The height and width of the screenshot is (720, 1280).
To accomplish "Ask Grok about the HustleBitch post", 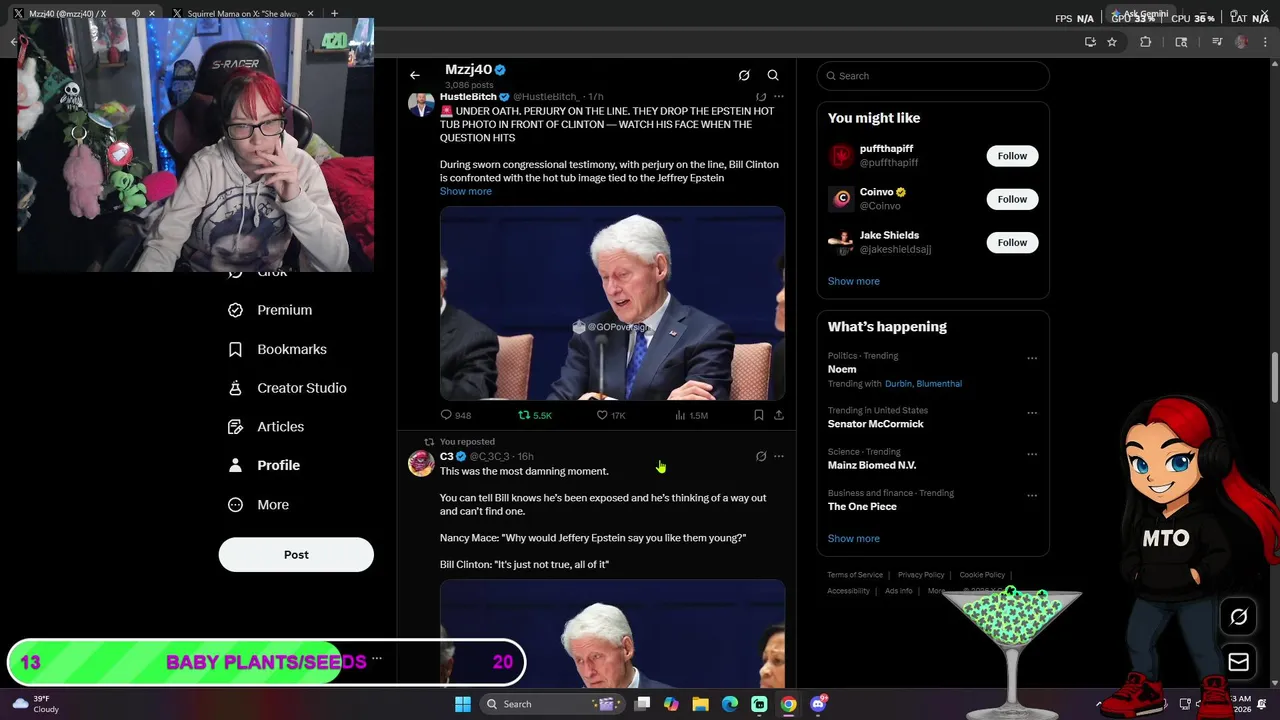I will click(761, 97).
